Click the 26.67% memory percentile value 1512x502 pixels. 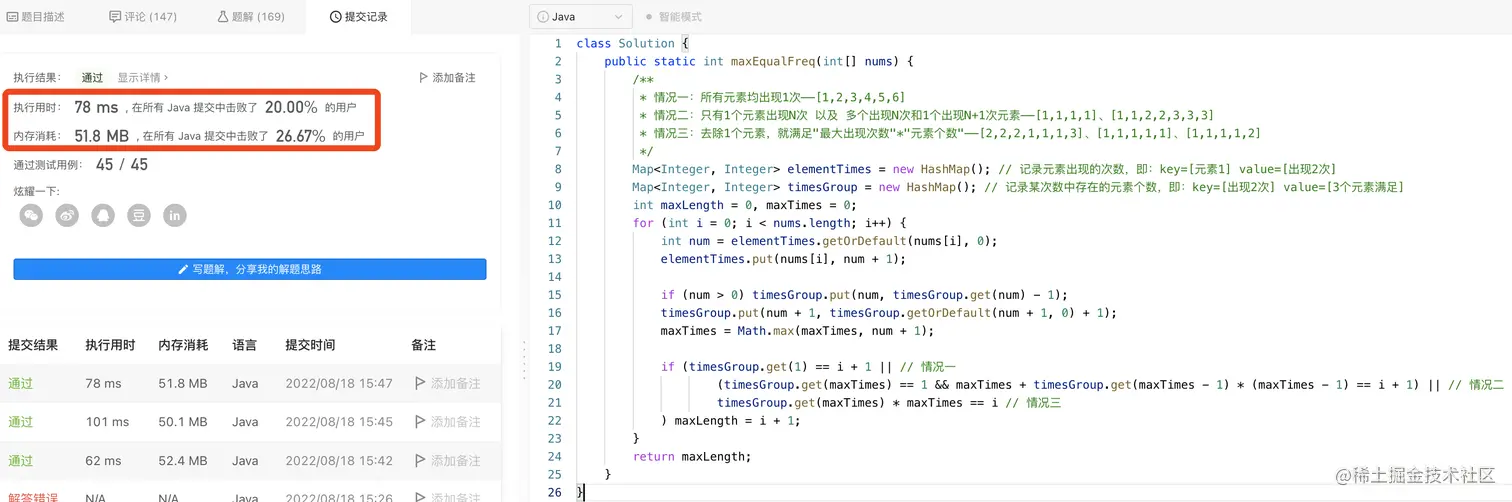tap(300, 136)
